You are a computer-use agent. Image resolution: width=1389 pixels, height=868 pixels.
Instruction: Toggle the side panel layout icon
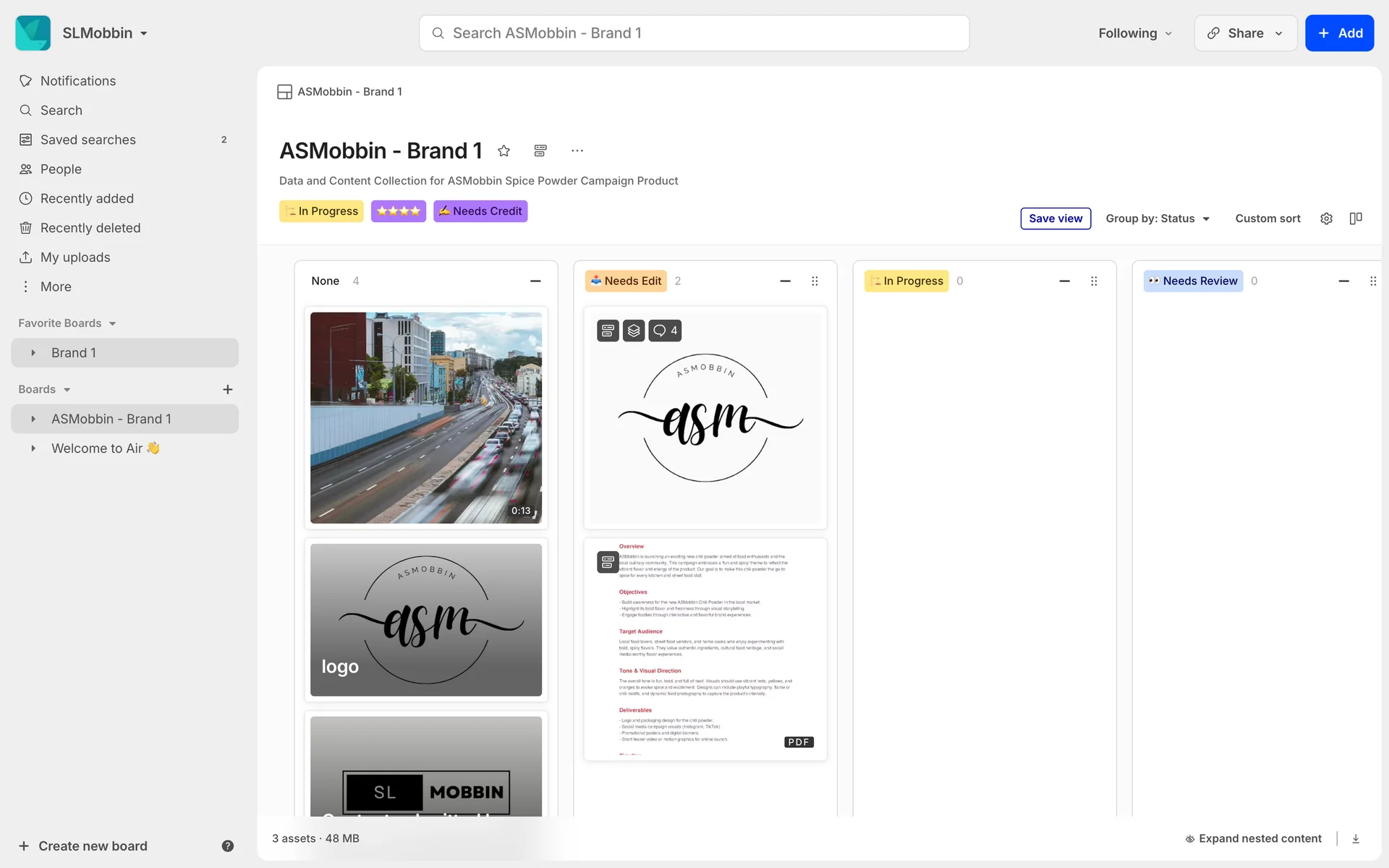(1356, 218)
